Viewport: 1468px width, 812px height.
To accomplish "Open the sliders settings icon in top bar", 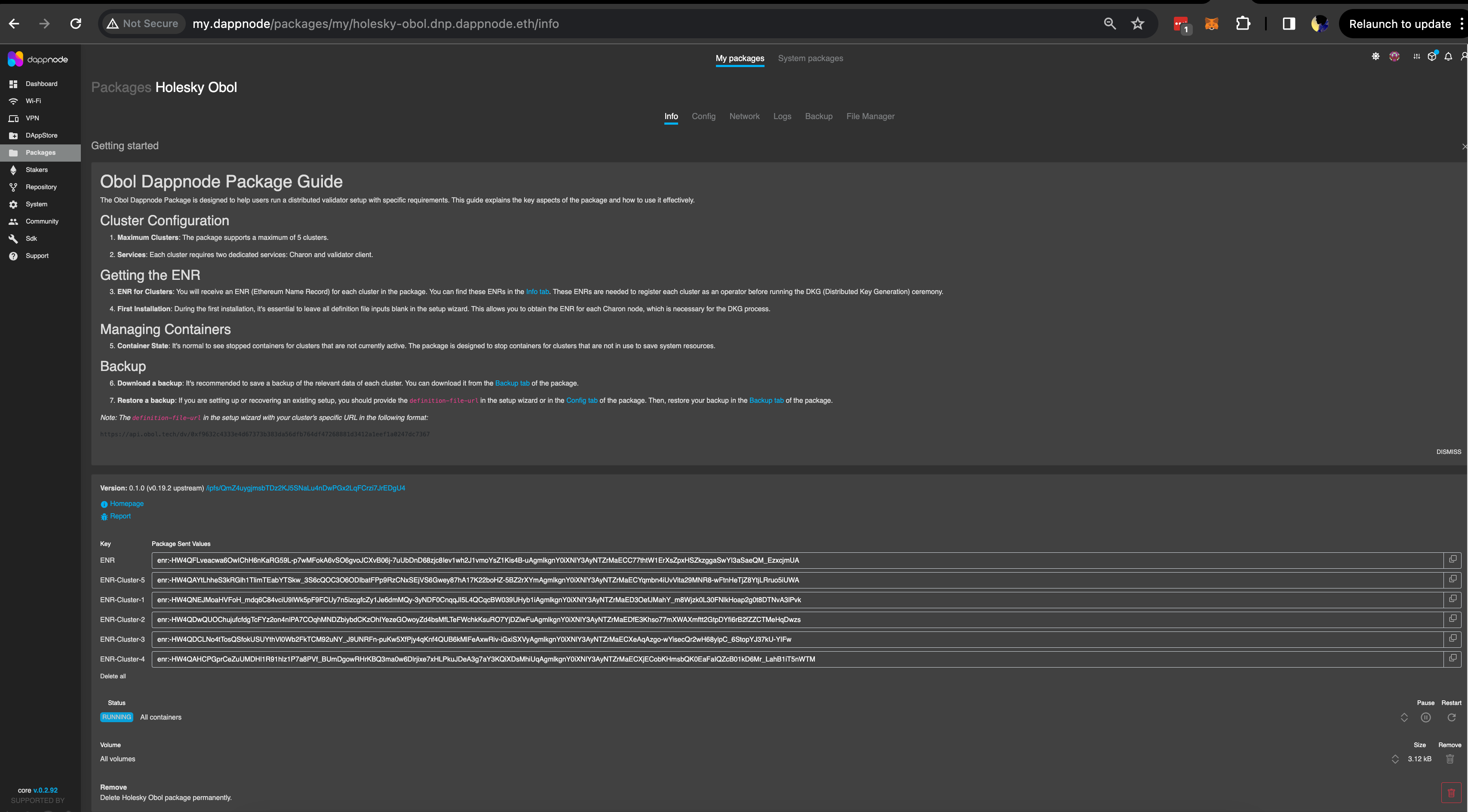I will [x=1416, y=56].
